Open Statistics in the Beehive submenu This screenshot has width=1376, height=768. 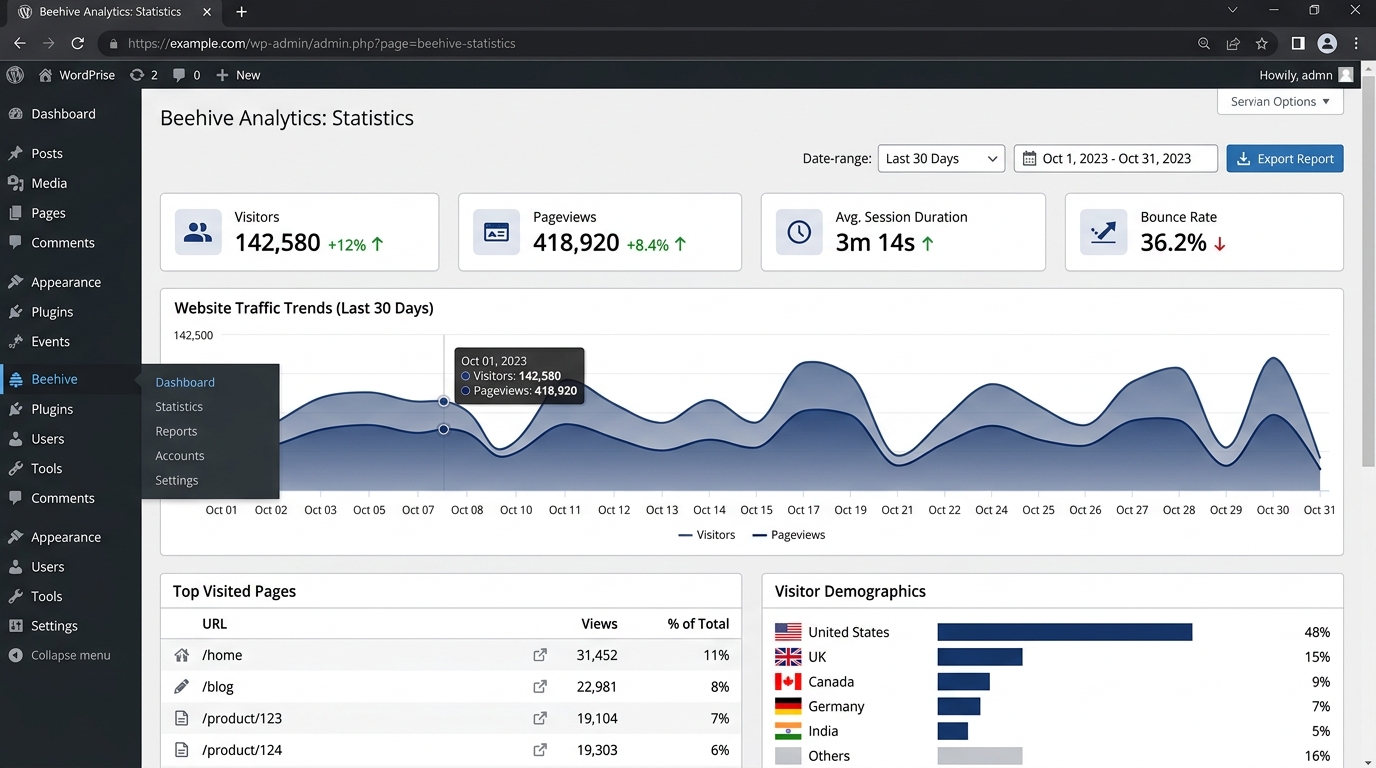point(179,407)
